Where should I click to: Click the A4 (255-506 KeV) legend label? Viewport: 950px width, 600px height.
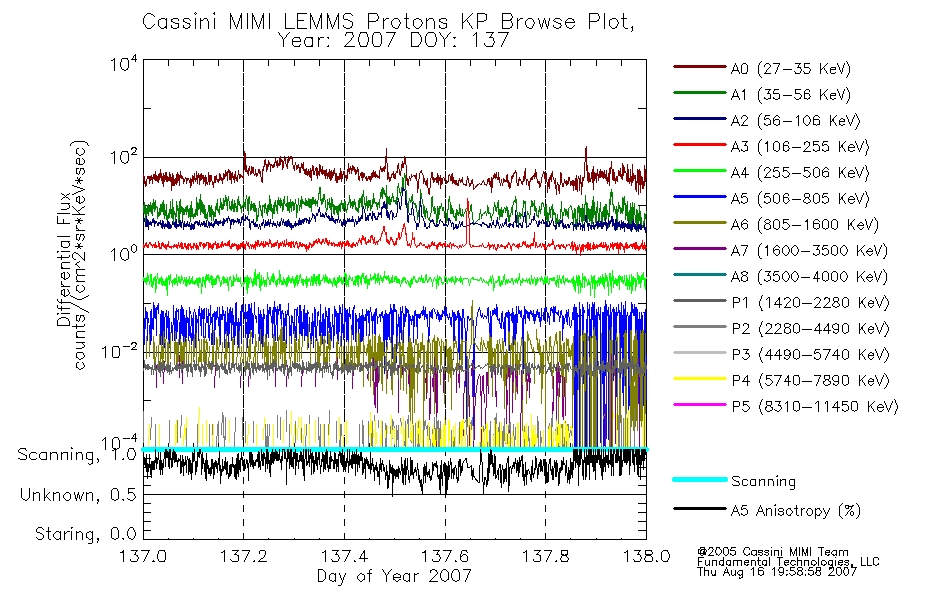pos(800,173)
